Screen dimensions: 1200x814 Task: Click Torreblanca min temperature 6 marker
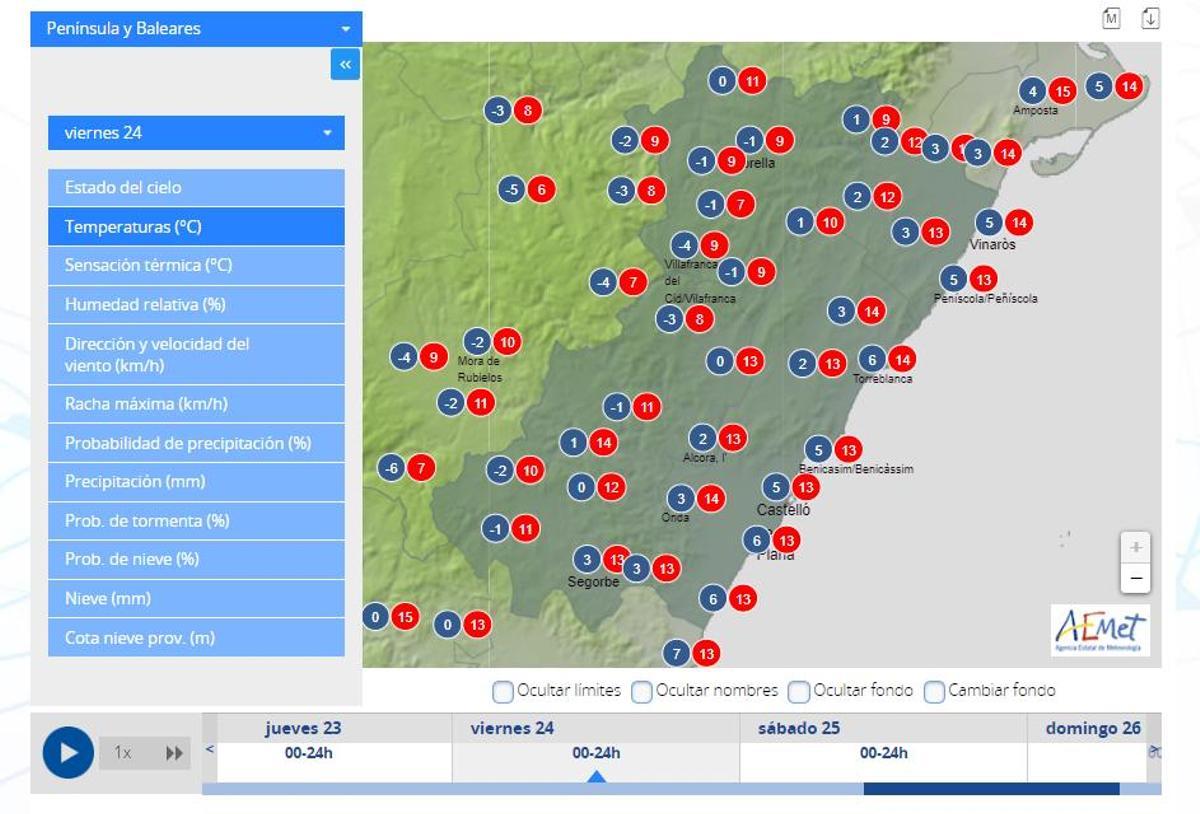coord(872,359)
